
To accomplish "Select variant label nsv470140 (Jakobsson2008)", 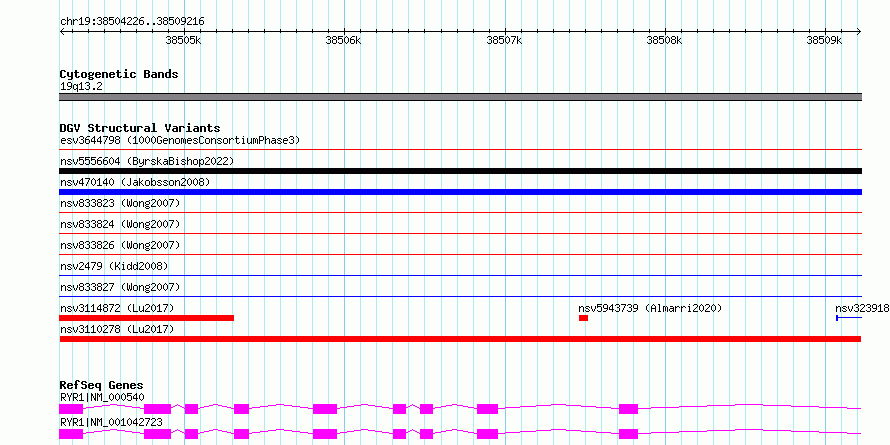I will click(135, 182).
